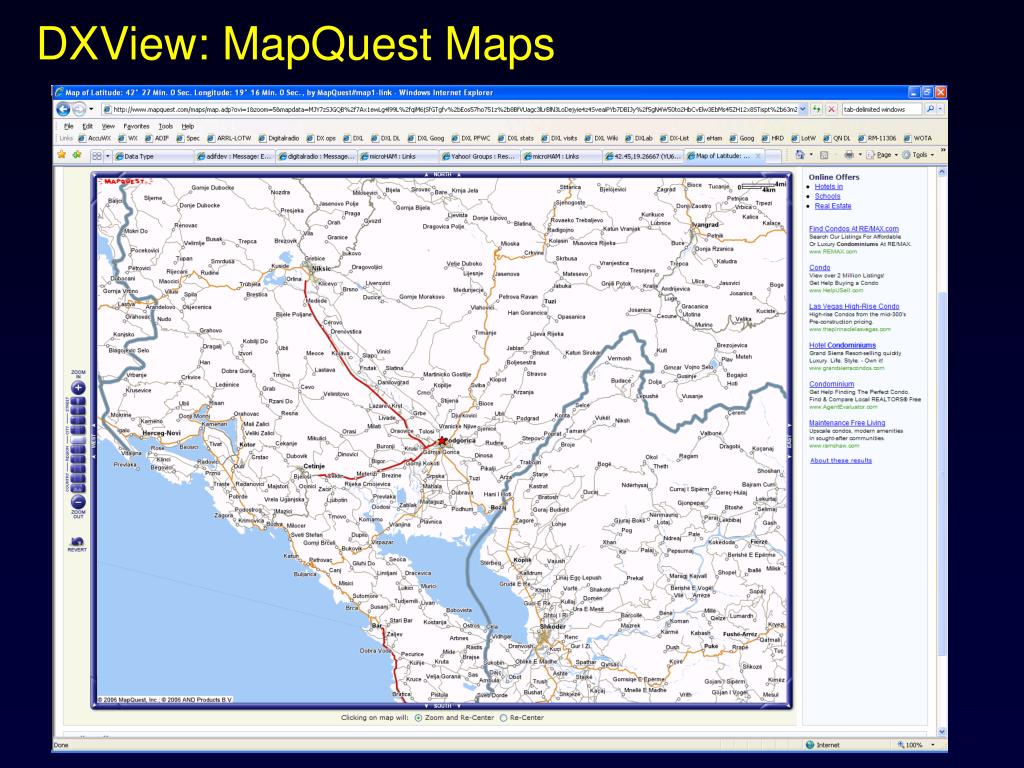The image size is (1024, 768).
Task: Open the Edit menu
Action: tap(88, 126)
